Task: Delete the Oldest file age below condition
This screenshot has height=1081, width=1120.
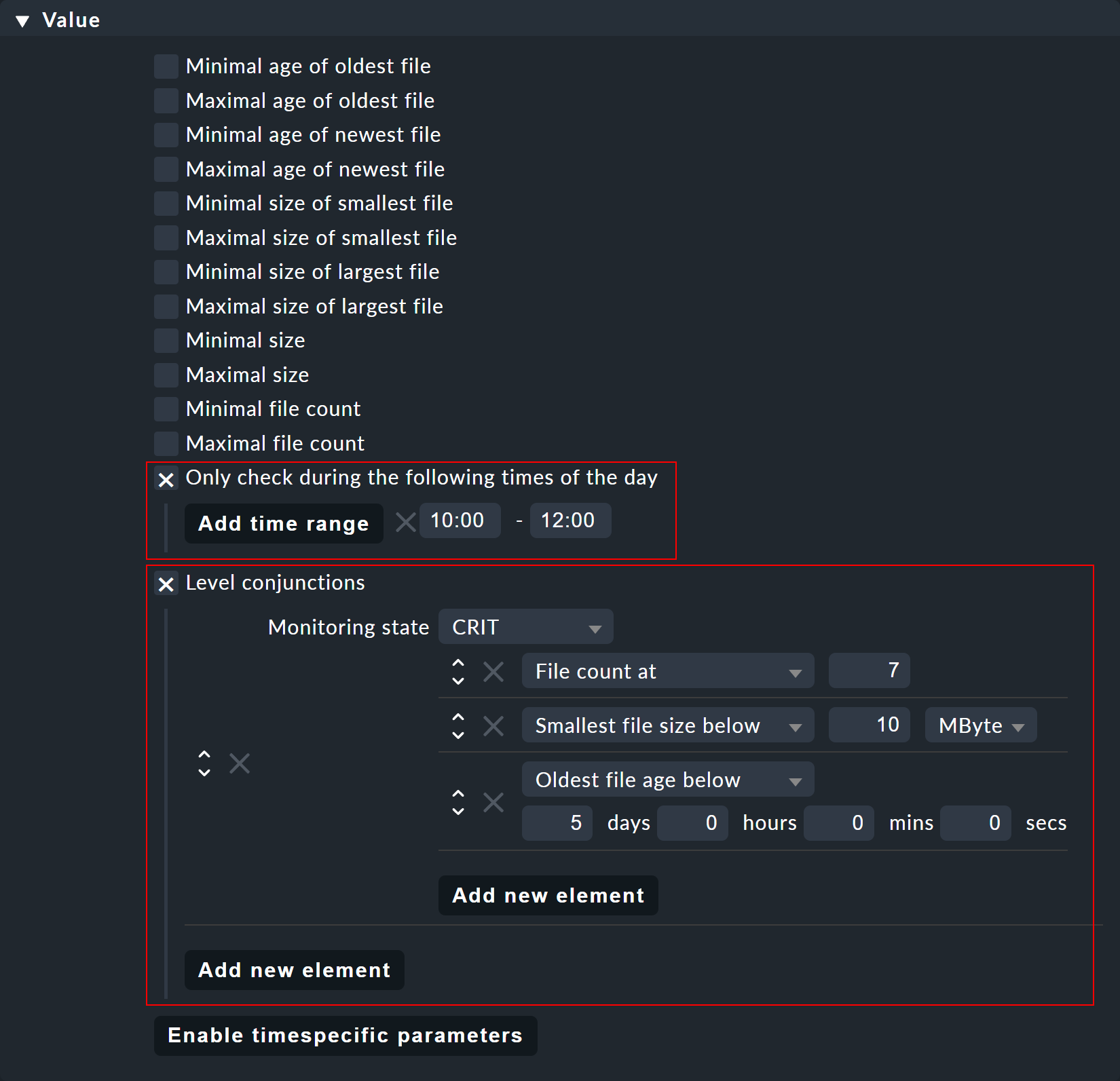Action: click(x=493, y=802)
